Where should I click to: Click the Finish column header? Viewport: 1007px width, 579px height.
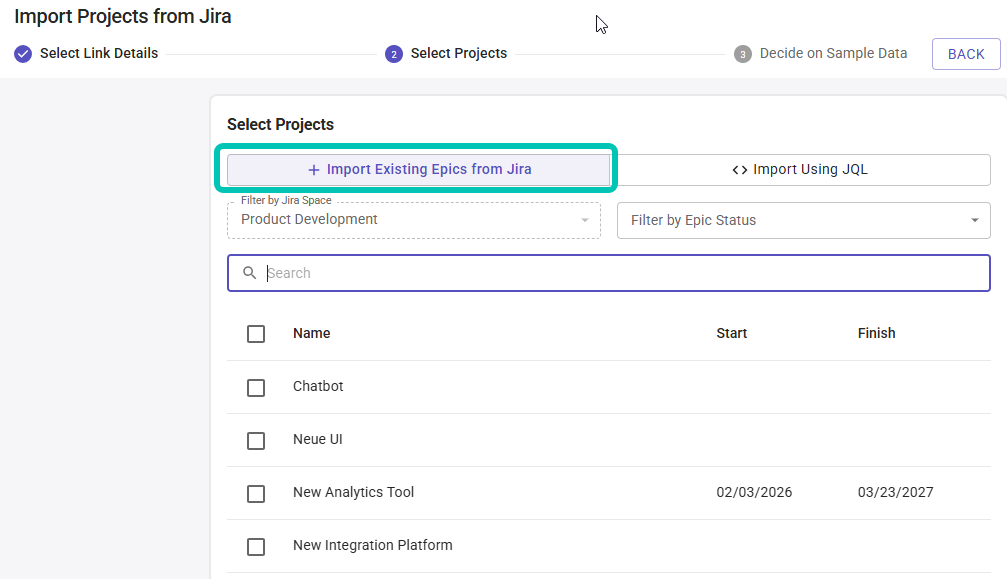pyautogui.click(x=876, y=333)
